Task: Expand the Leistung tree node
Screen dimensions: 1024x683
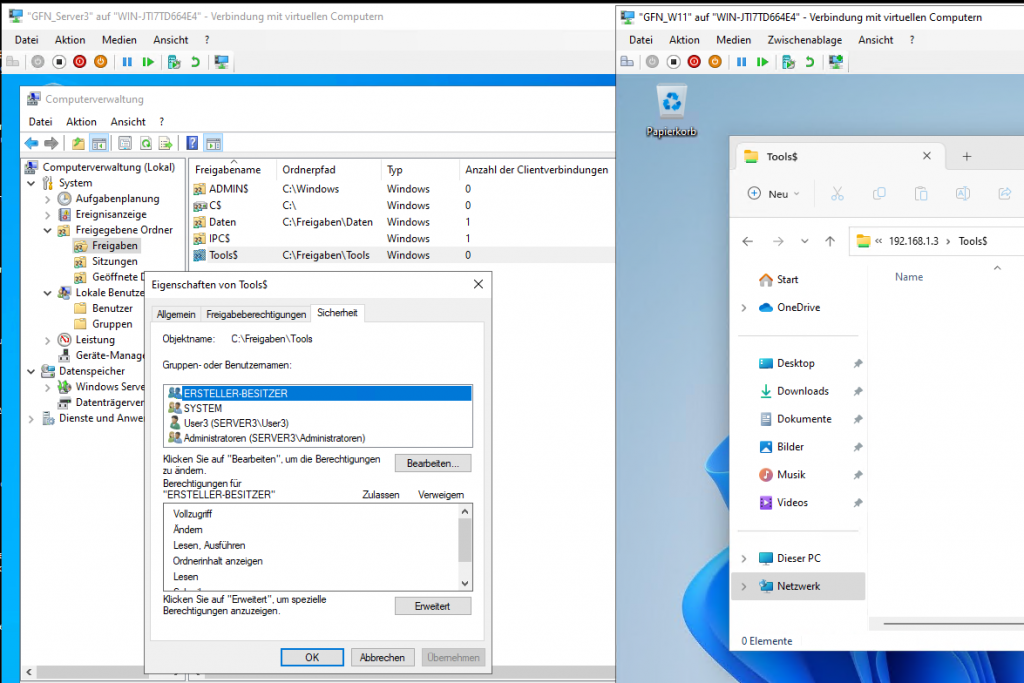Action: [x=47, y=340]
